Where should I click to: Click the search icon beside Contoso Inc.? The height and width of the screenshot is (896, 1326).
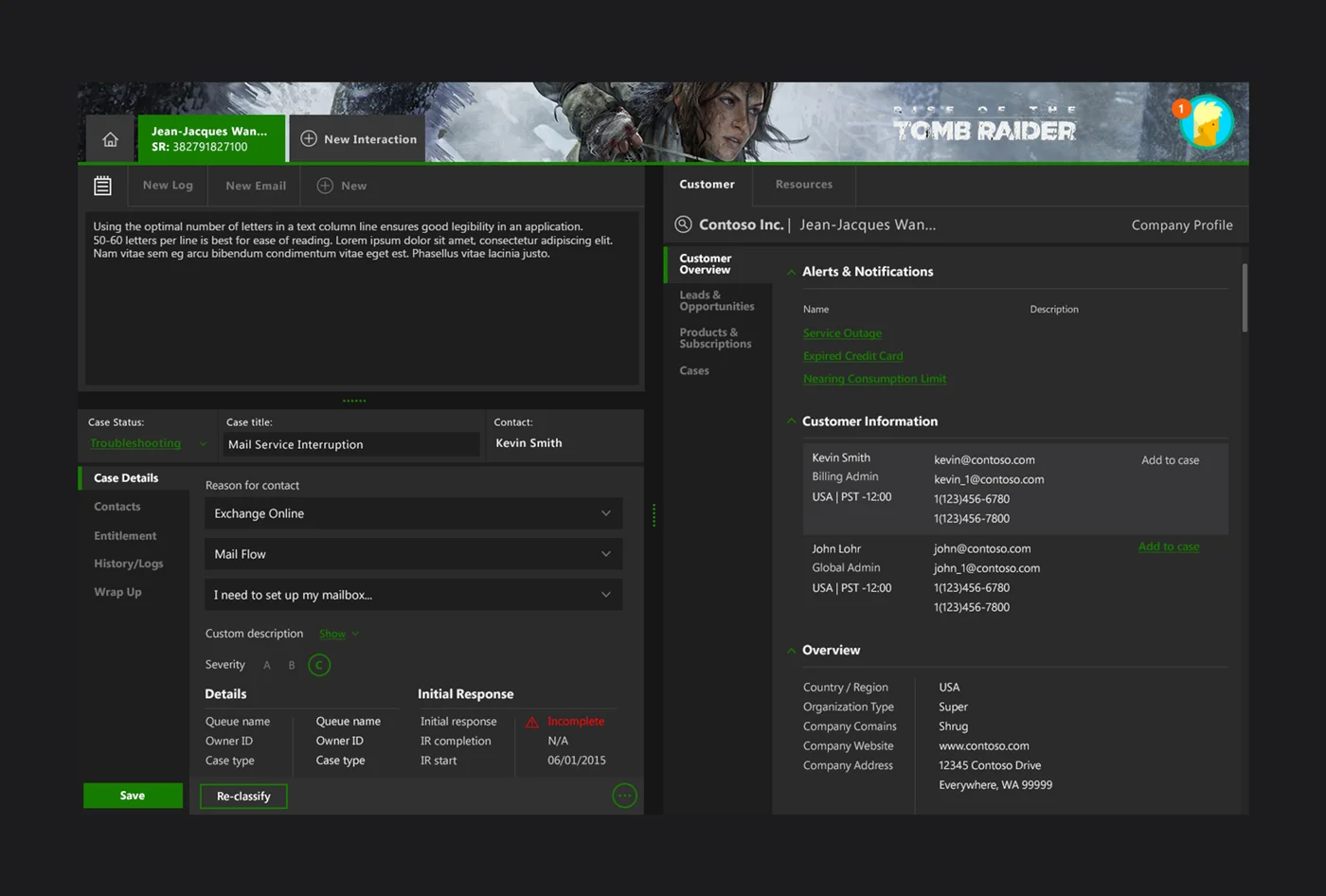click(x=683, y=224)
